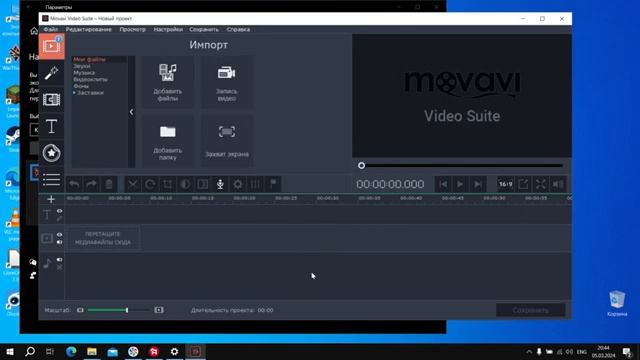The width and height of the screenshot is (640, 360).
Task: Open Color adjustments half-circle tool
Action: coord(185,184)
